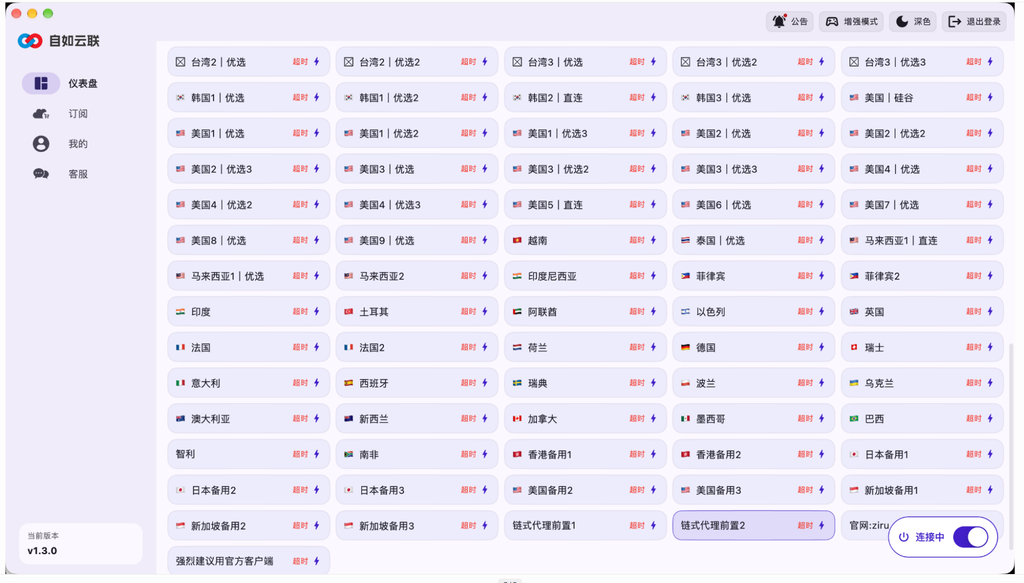This screenshot has width=1024, height=583.
Task: Click the v1.3.0 version text
Action: (x=42, y=551)
